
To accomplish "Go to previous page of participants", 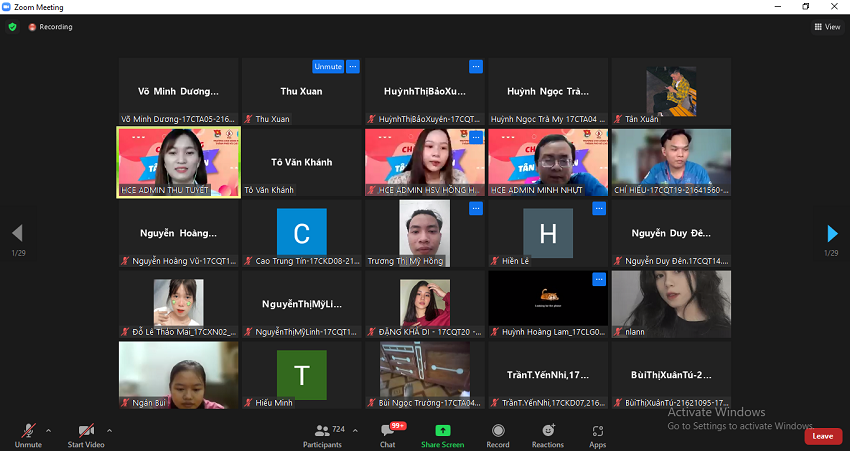I will (17, 234).
